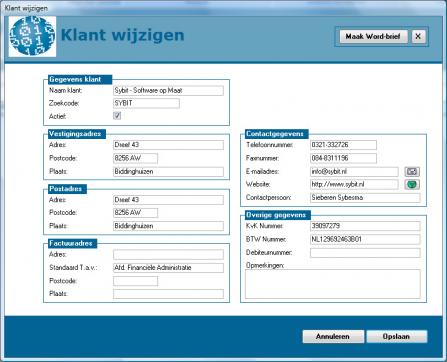Screen dimensions: 447x362
Task: Click the Faxnummer field
Action: click(343, 158)
